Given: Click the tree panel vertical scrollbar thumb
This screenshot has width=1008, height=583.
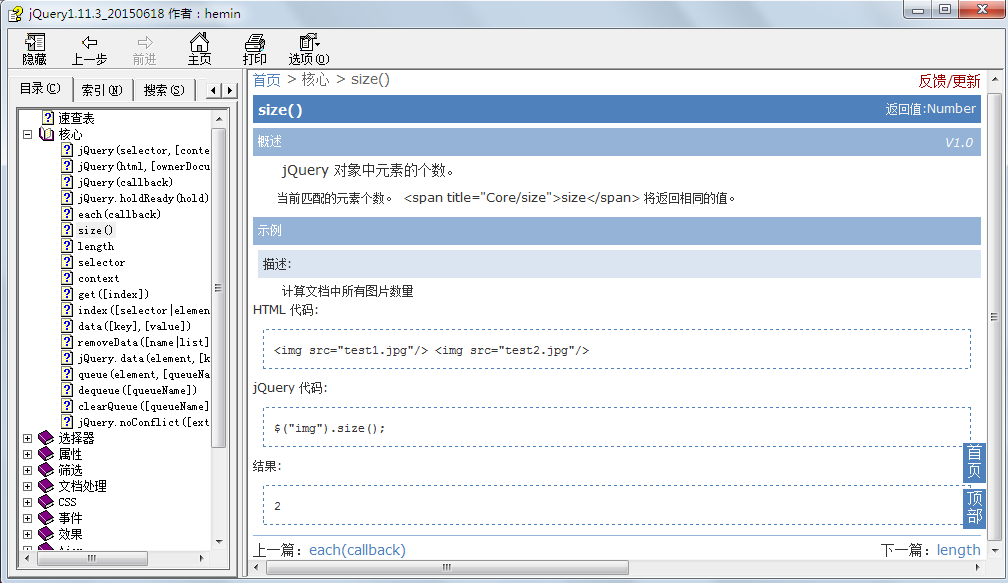Looking at the screenshot, I should pyautogui.click(x=219, y=287).
